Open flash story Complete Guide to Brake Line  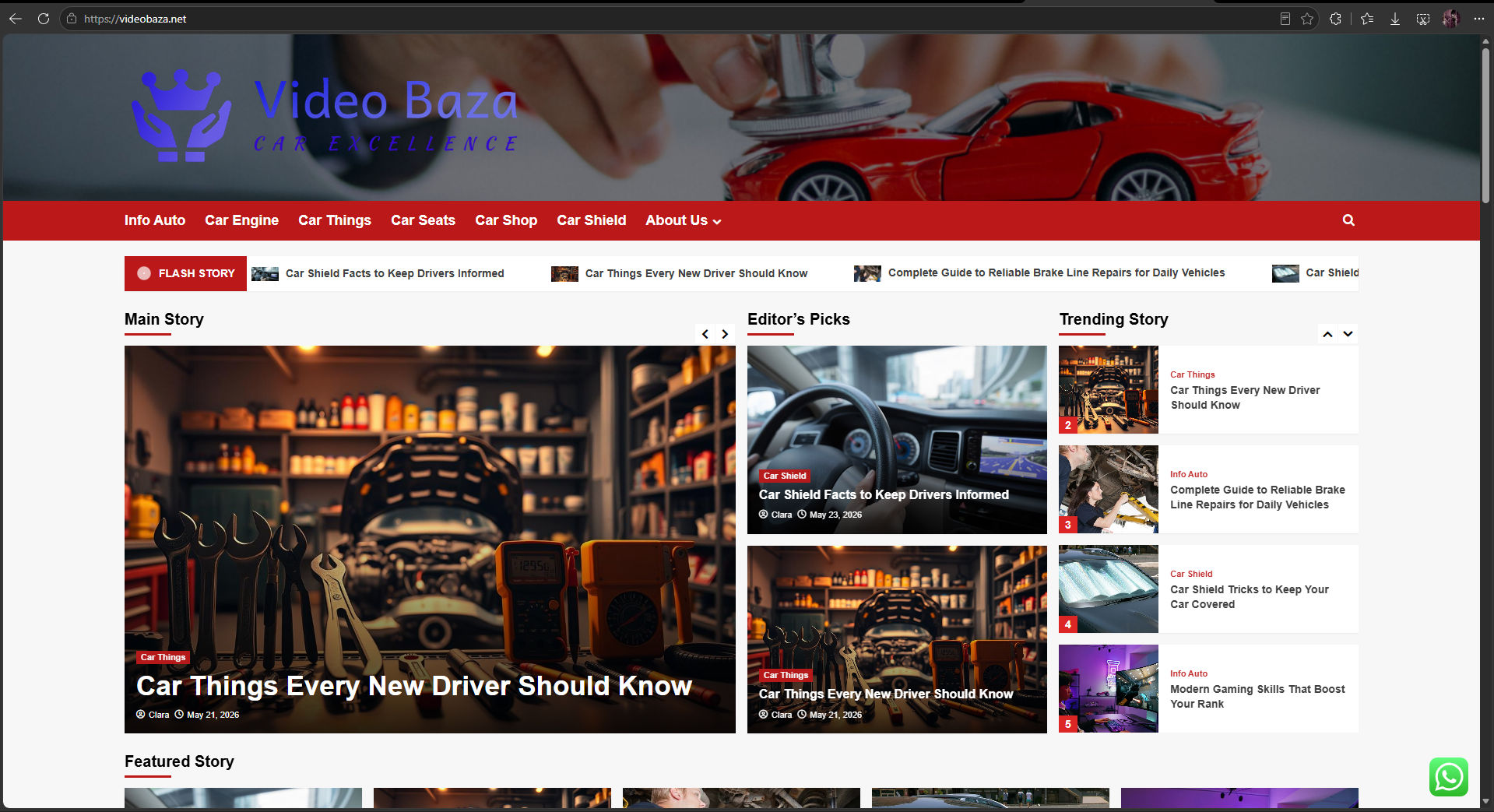click(x=1056, y=272)
